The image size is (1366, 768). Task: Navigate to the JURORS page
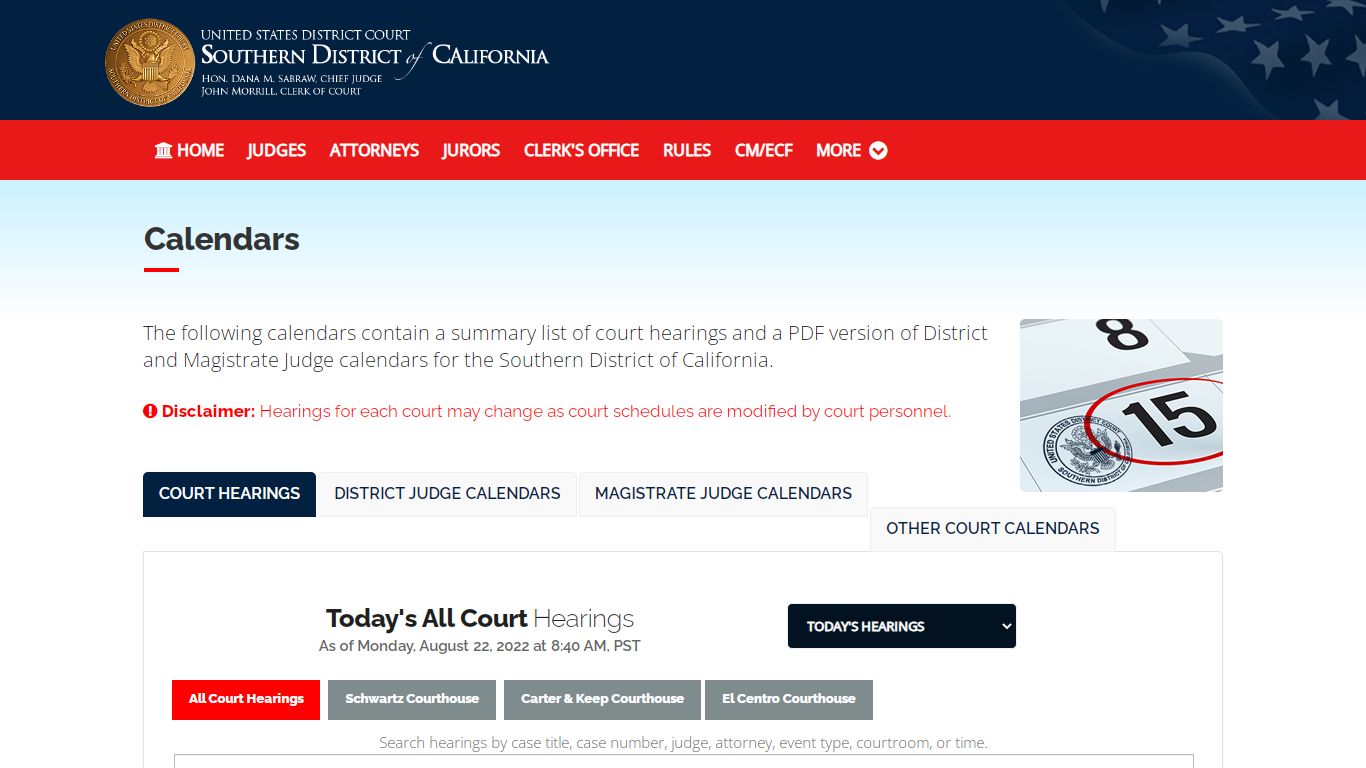(470, 150)
